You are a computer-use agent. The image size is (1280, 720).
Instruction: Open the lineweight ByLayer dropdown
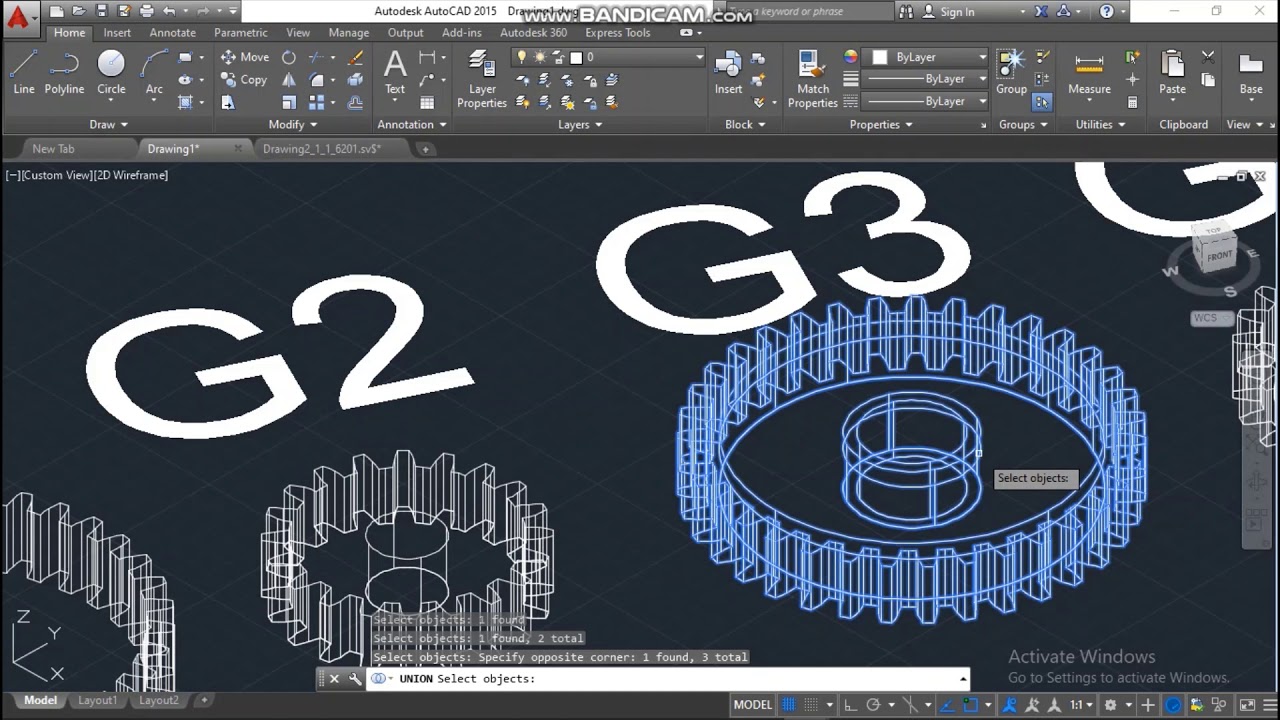pos(927,79)
